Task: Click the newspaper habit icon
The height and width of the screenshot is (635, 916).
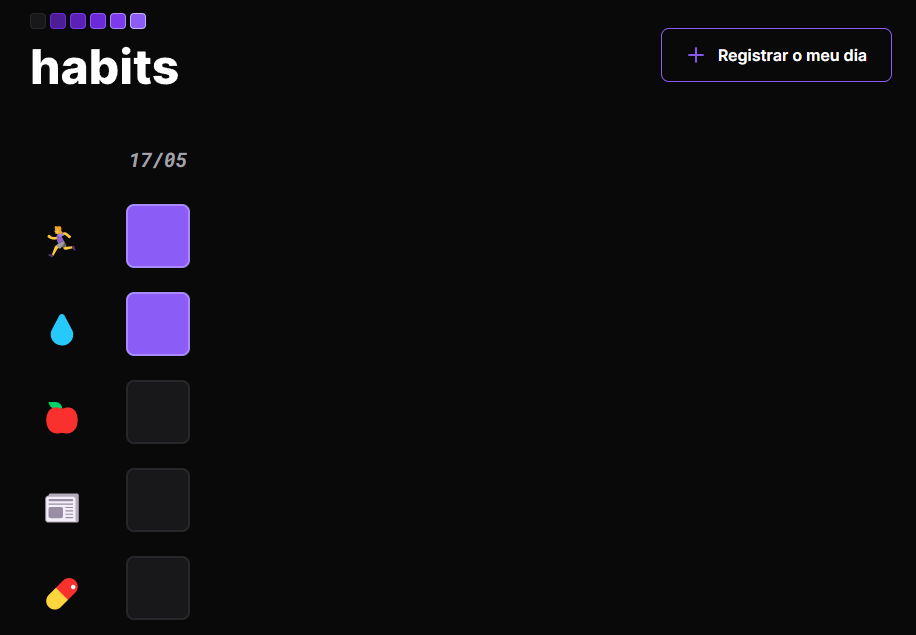Action: (62, 508)
